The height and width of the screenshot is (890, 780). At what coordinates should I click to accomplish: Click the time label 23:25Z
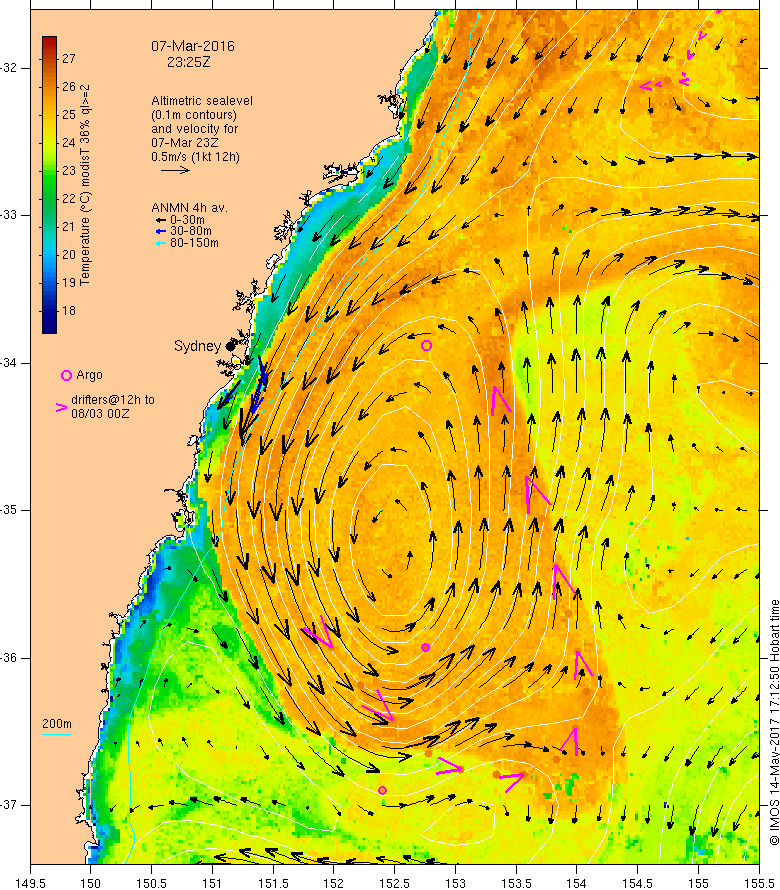point(188,62)
